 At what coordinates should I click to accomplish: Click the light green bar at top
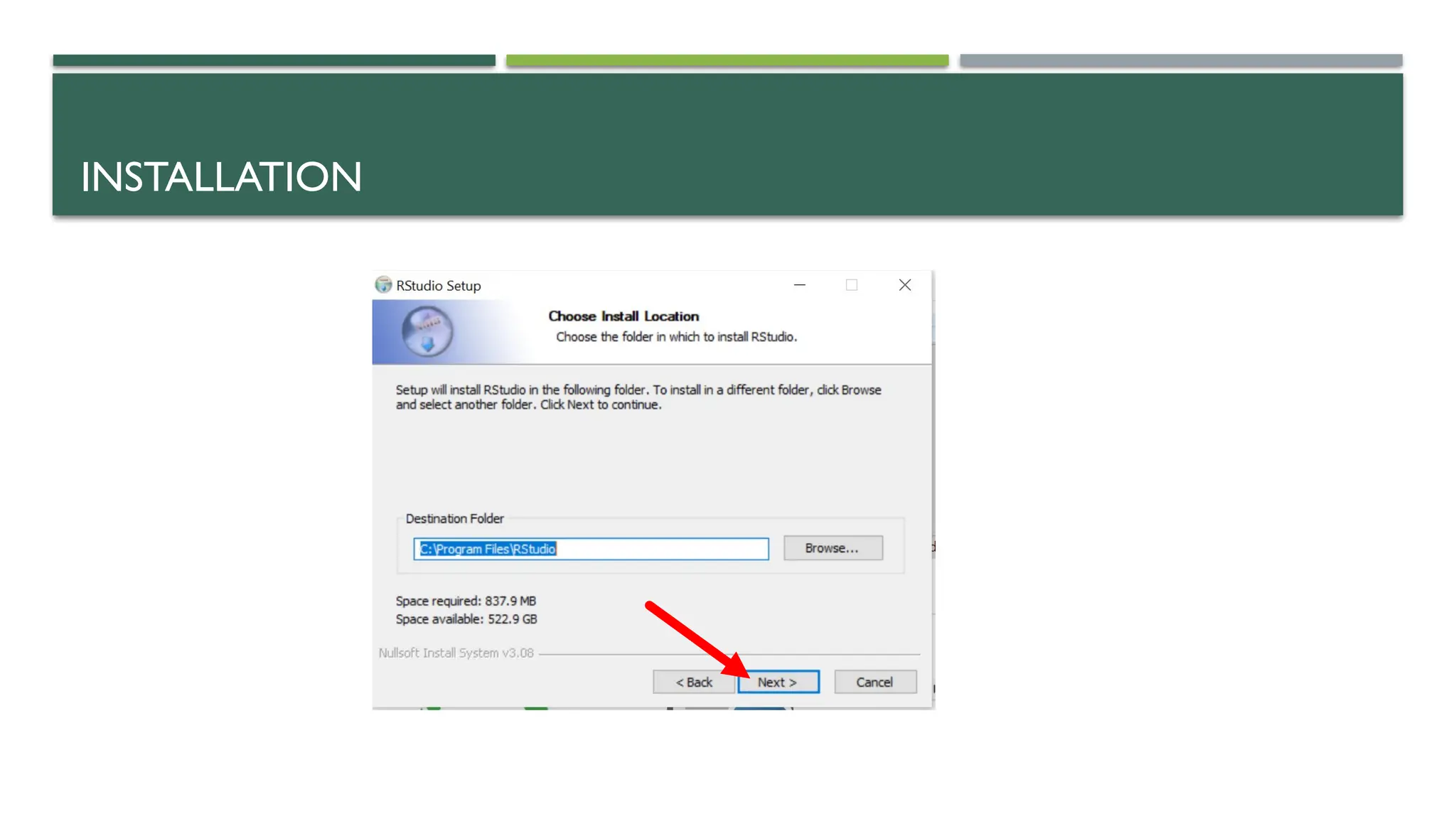(x=727, y=60)
